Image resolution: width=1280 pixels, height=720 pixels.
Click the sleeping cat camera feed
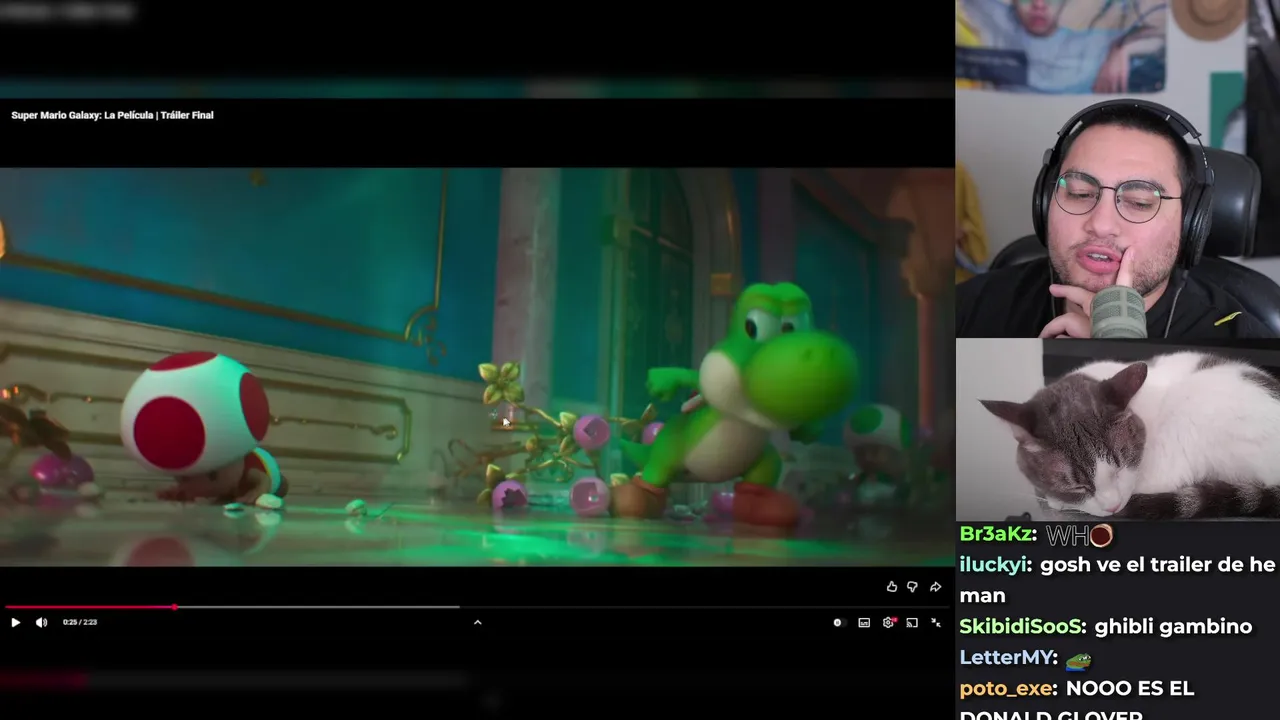pyautogui.click(x=1118, y=429)
